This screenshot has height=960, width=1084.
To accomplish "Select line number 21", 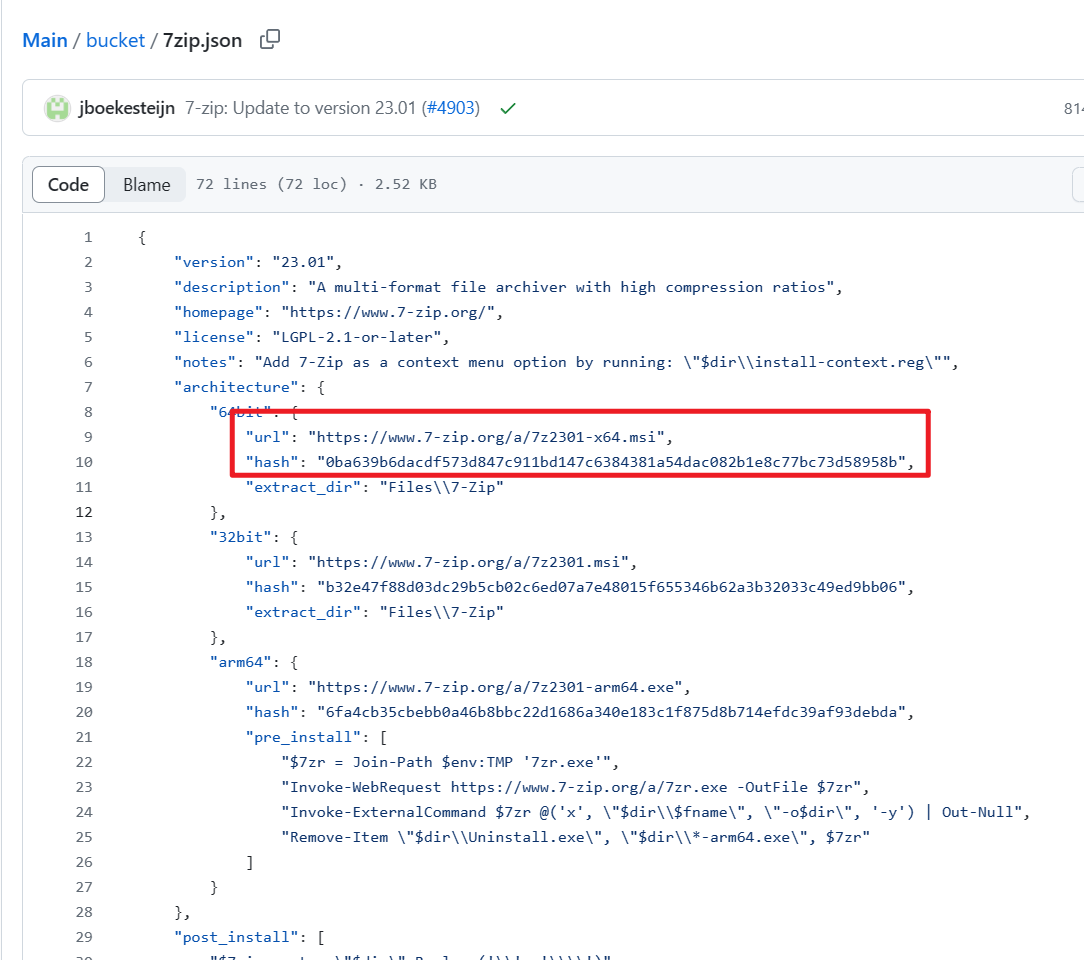I will (x=84, y=737).
